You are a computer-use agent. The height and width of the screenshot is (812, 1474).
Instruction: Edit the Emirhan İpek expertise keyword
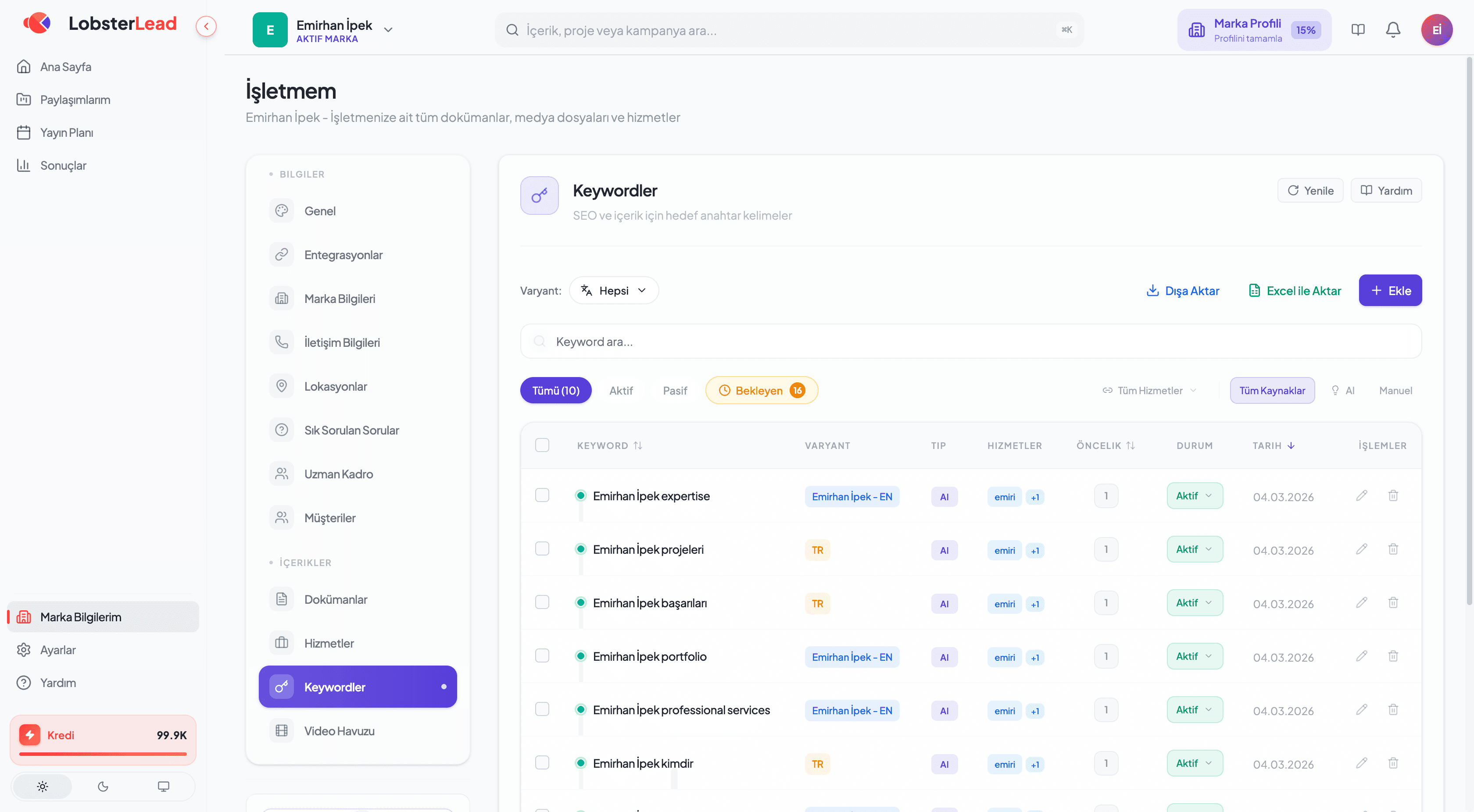pyautogui.click(x=1361, y=495)
